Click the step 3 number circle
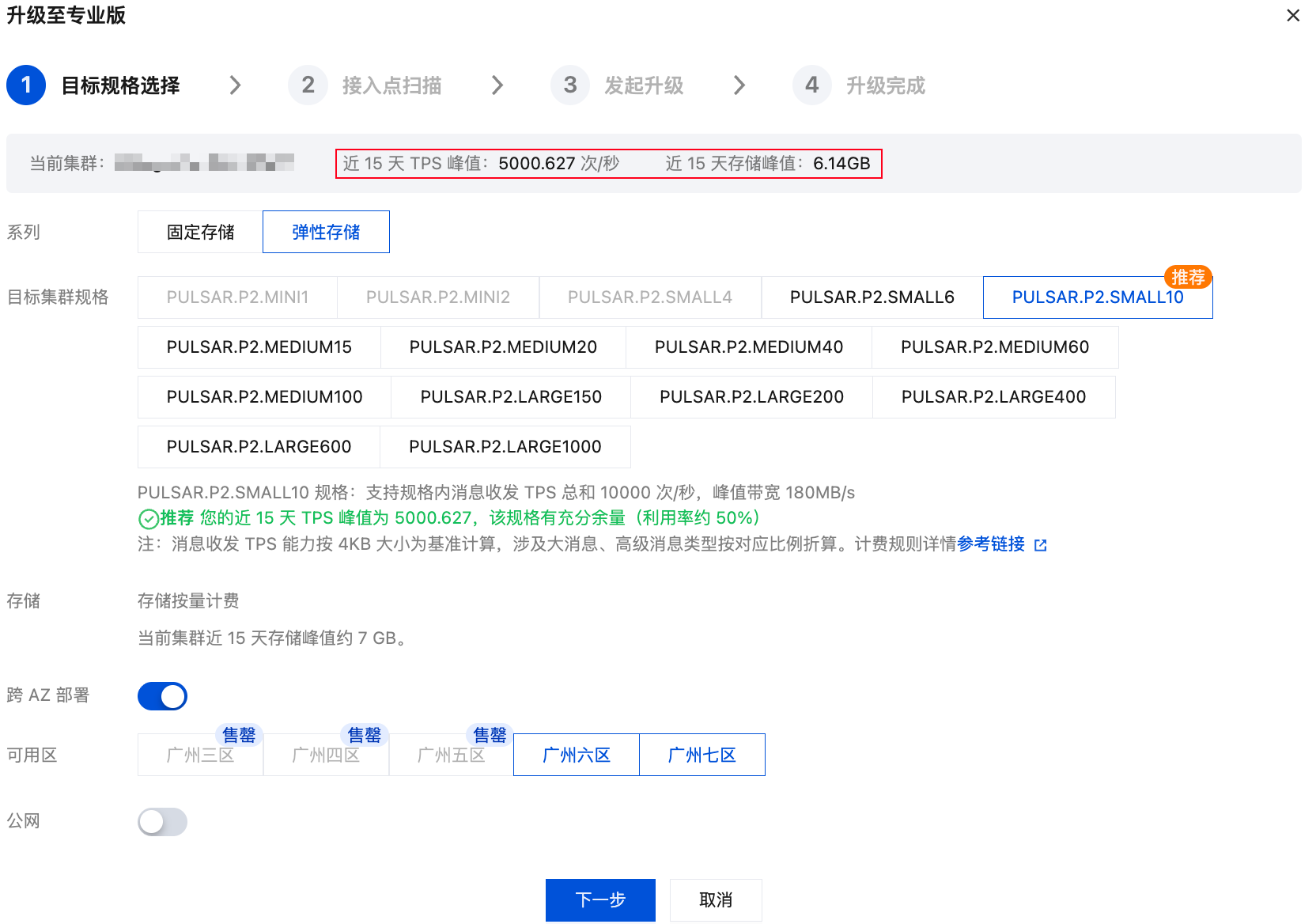The width and height of the screenshot is (1316, 924). click(x=570, y=85)
